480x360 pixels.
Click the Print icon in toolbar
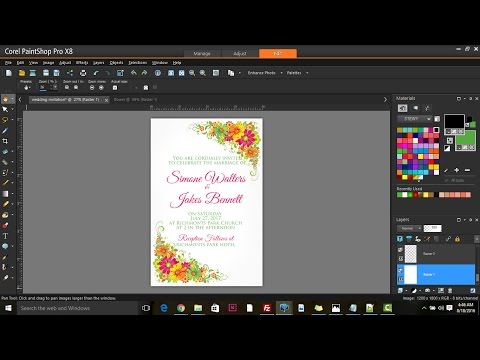pos(83,73)
